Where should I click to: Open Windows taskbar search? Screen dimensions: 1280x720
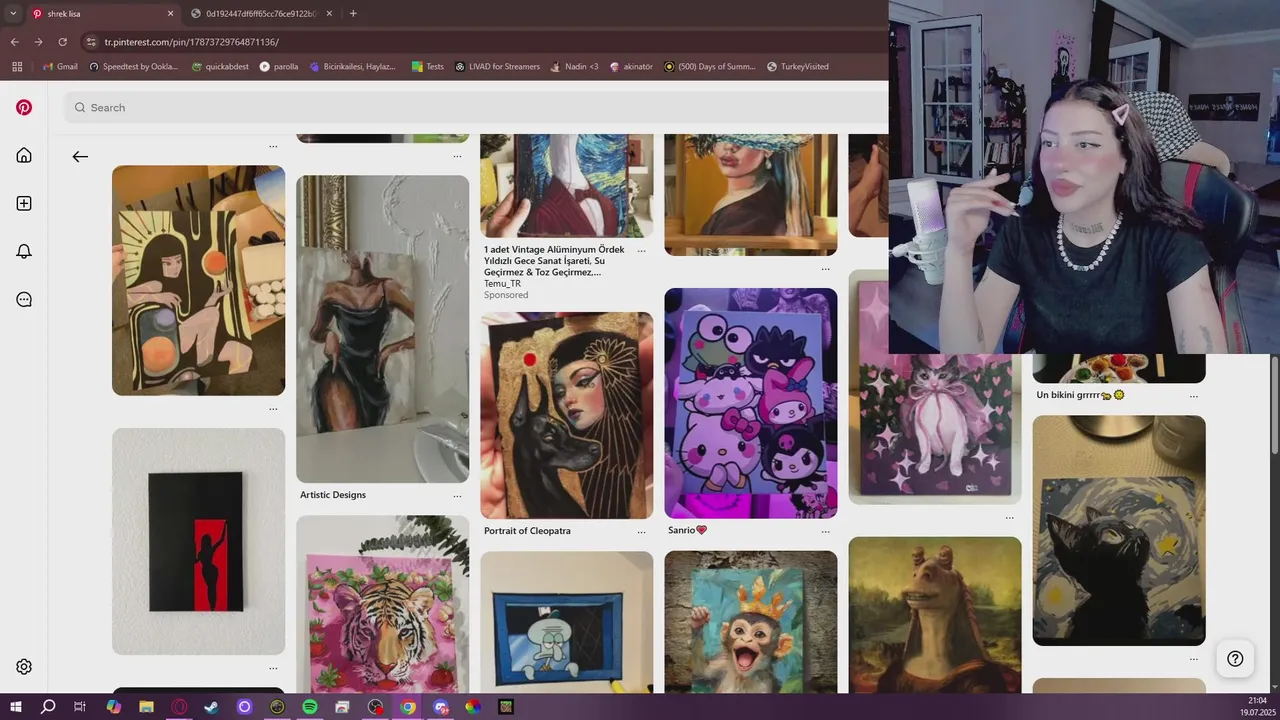point(48,707)
